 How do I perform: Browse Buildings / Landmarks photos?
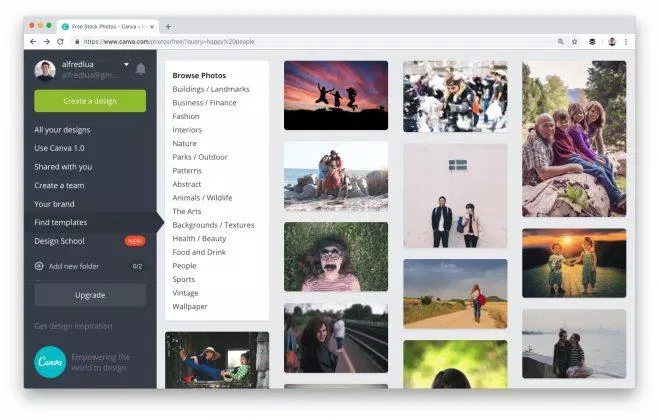211,89
